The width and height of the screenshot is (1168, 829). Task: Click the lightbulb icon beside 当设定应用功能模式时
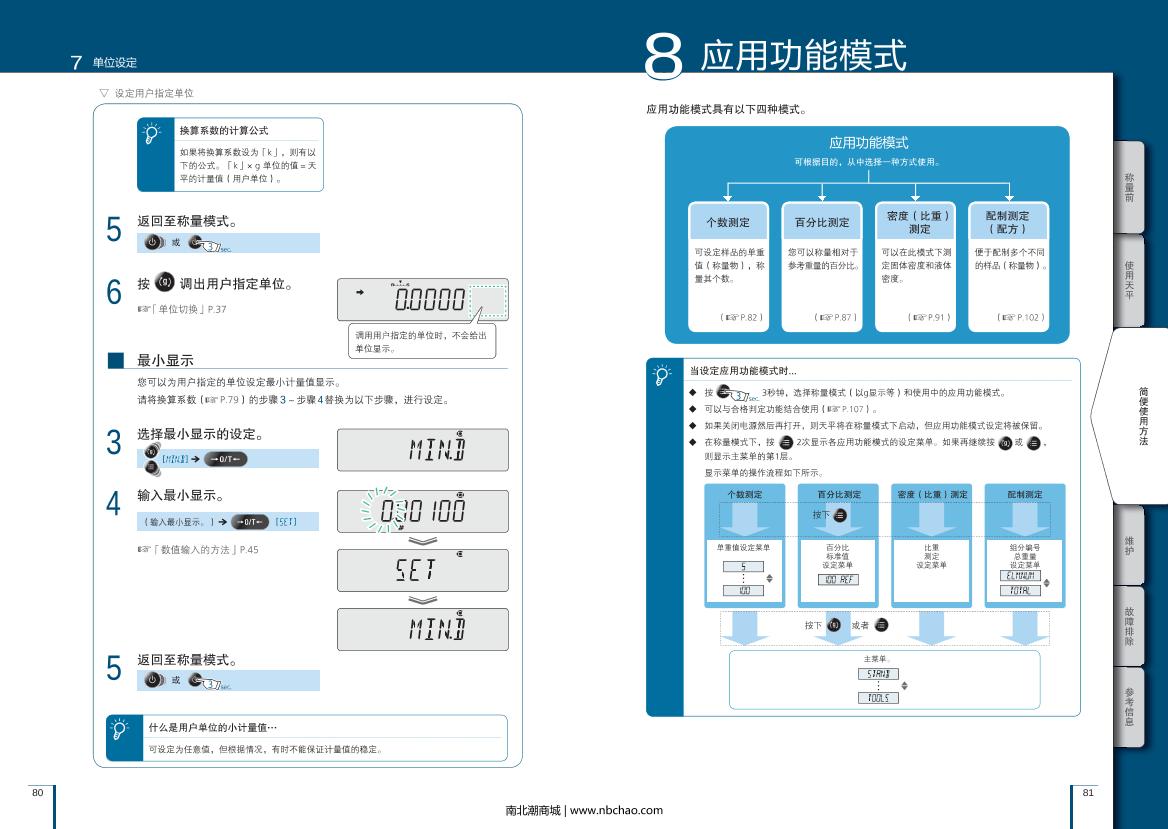(661, 374)
